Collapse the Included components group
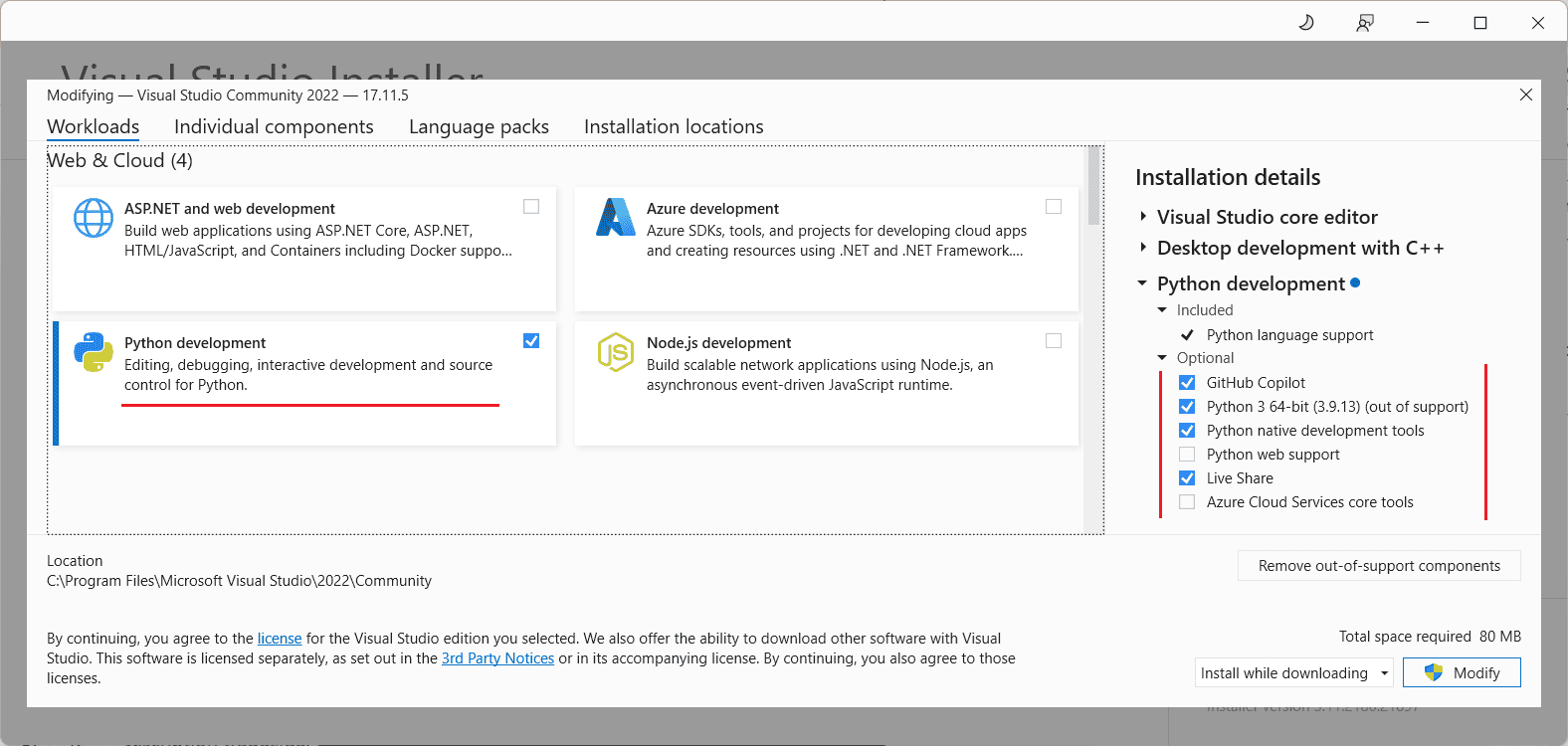 tap(1162, 310)
